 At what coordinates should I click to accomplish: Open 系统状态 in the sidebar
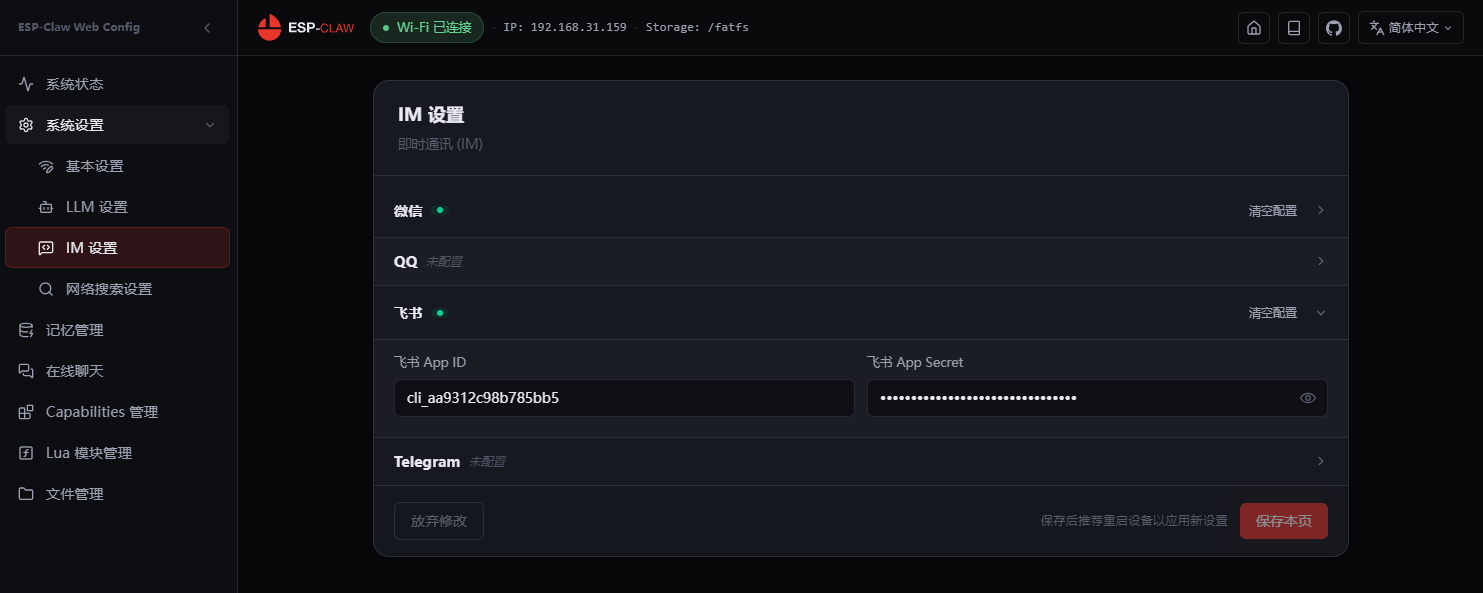[x=118, y=84]
